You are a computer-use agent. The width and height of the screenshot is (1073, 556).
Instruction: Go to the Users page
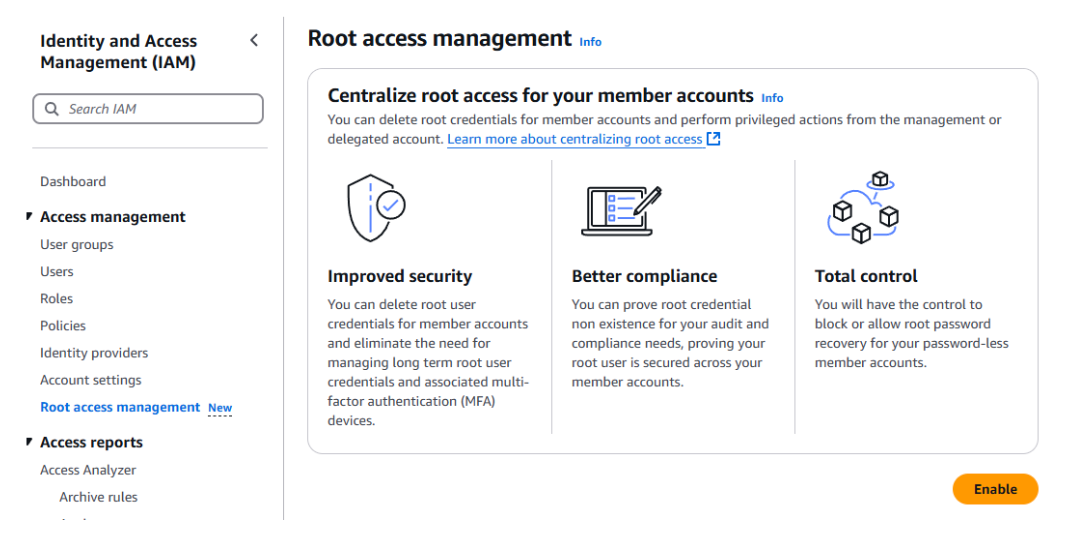click(57, 271)
